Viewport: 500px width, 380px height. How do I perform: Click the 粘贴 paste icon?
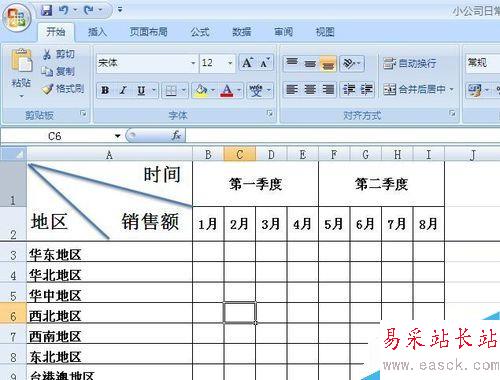pos(21,61)
